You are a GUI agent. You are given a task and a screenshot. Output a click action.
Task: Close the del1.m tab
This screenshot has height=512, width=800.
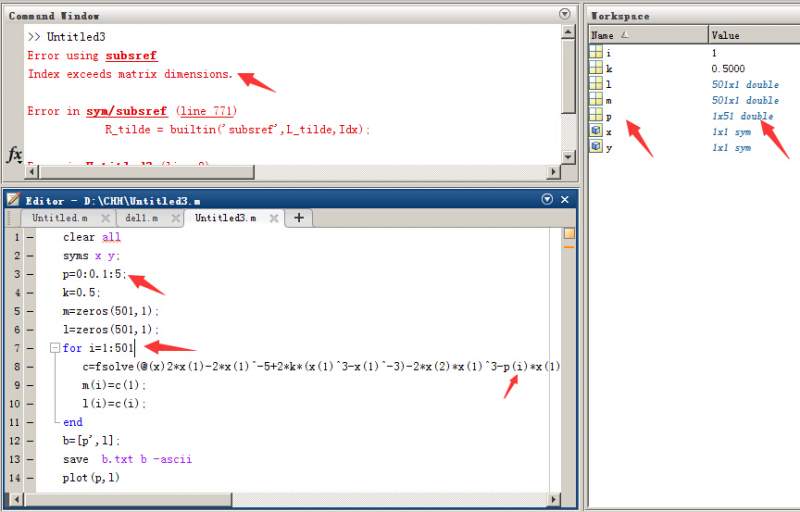(176, 218)
